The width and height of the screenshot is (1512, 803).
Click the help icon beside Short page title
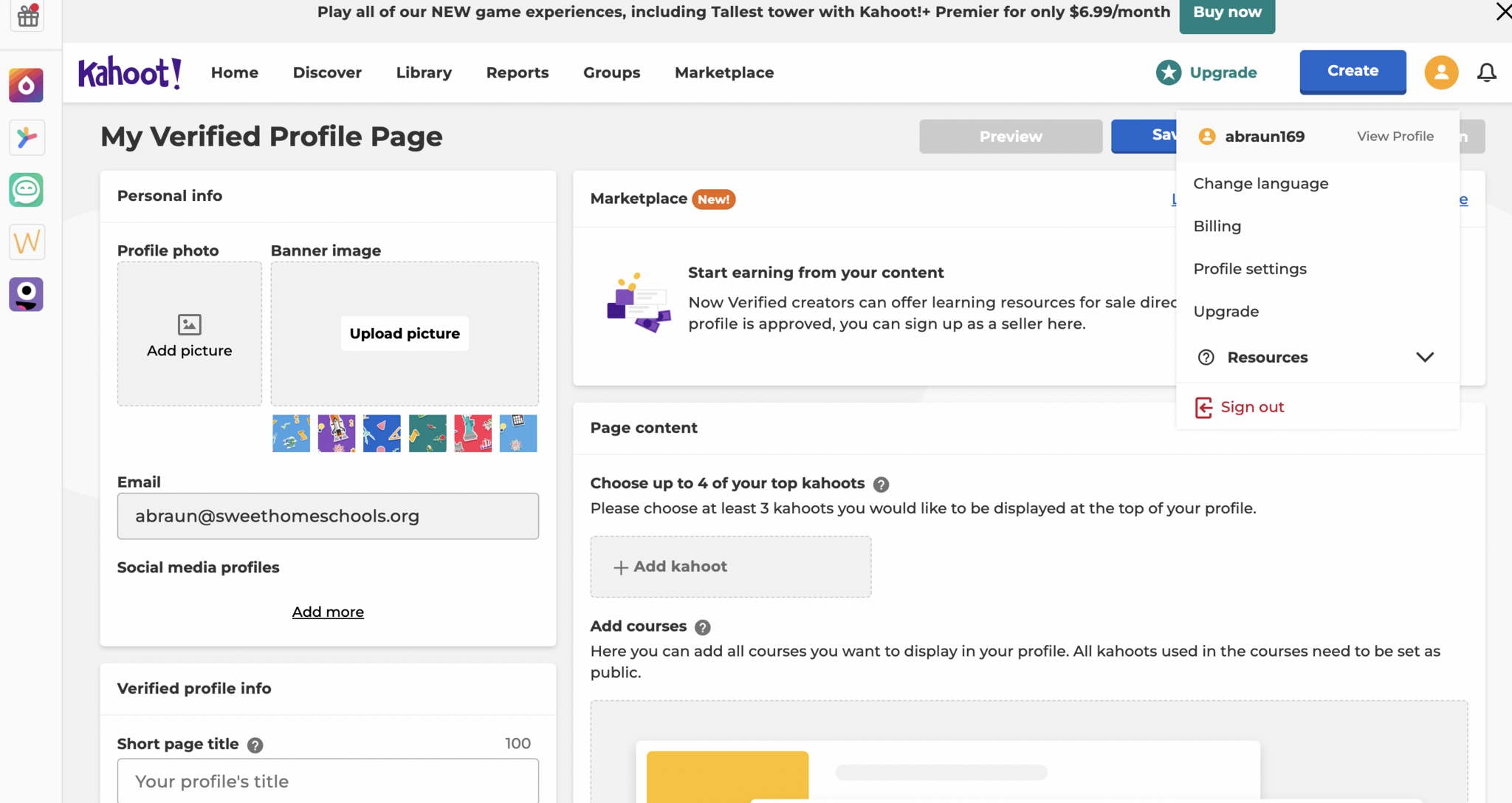click(255, 745)
